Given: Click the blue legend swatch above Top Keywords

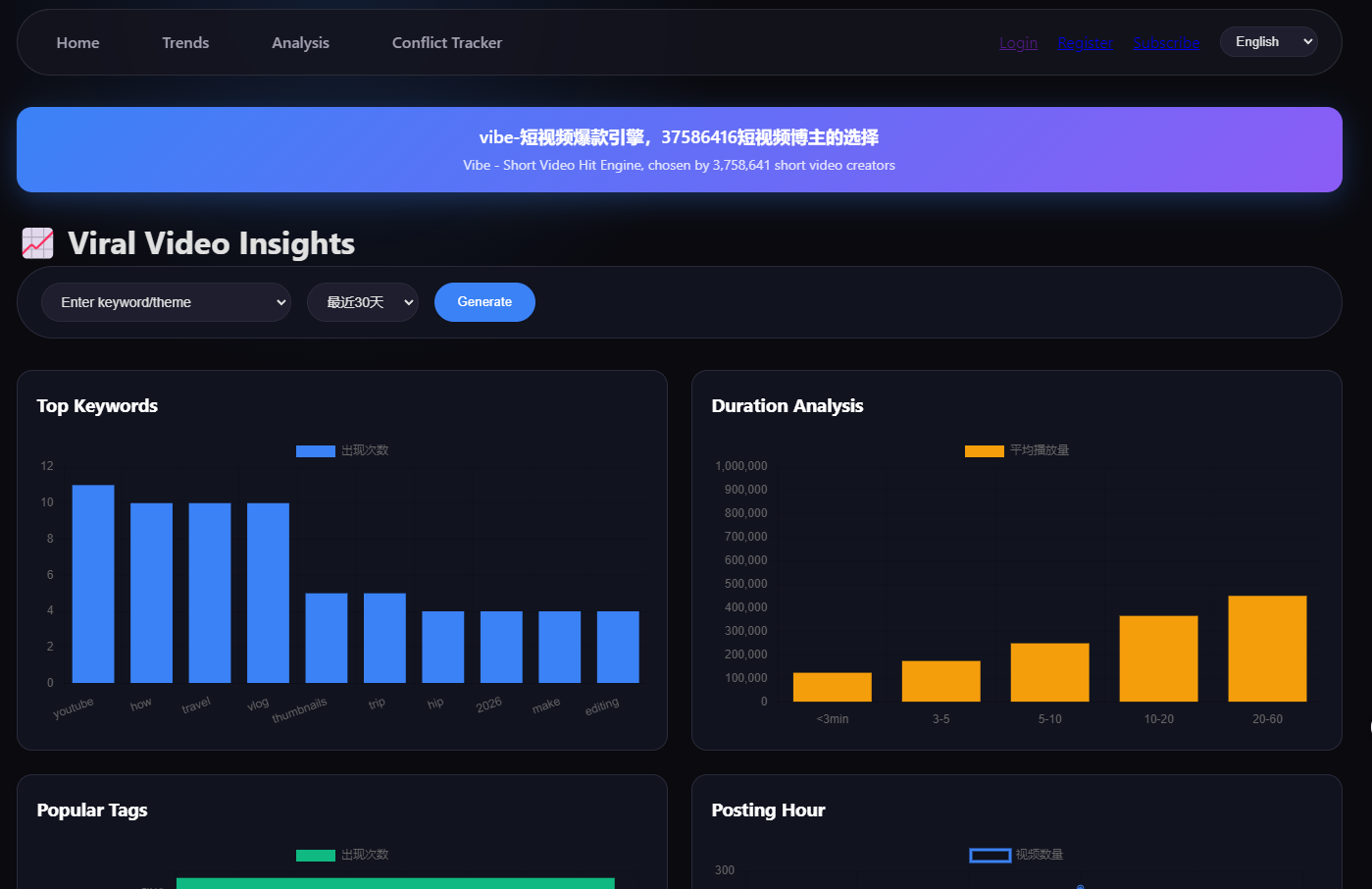Looking at the screenshot, I should tap(315, 450).
